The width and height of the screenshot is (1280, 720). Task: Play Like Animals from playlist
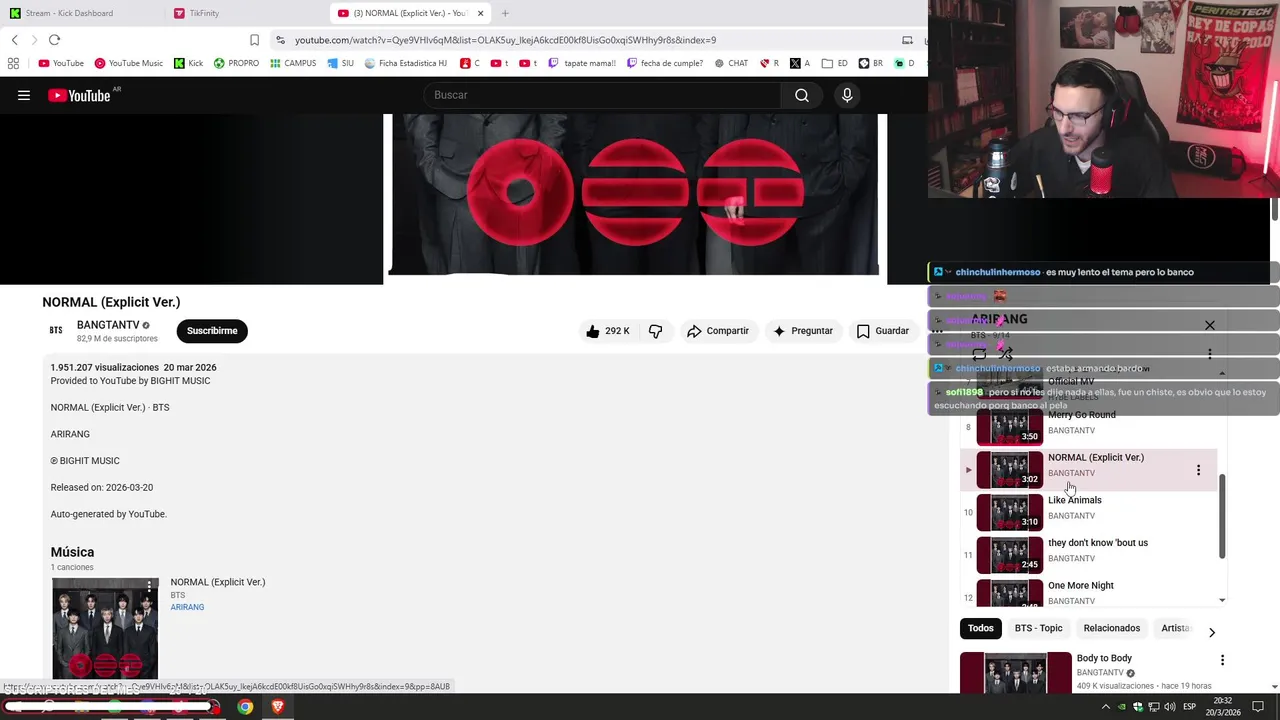point(1089,512)
